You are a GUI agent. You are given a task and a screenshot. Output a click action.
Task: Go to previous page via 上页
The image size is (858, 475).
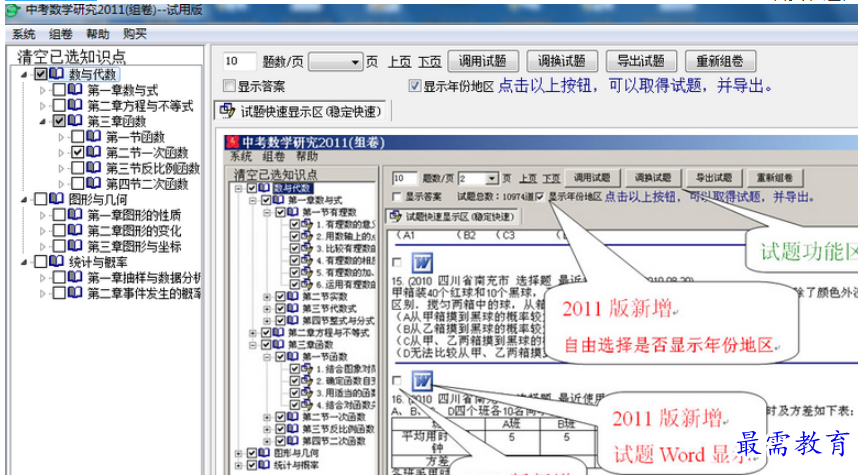click(x=399, y=62)
